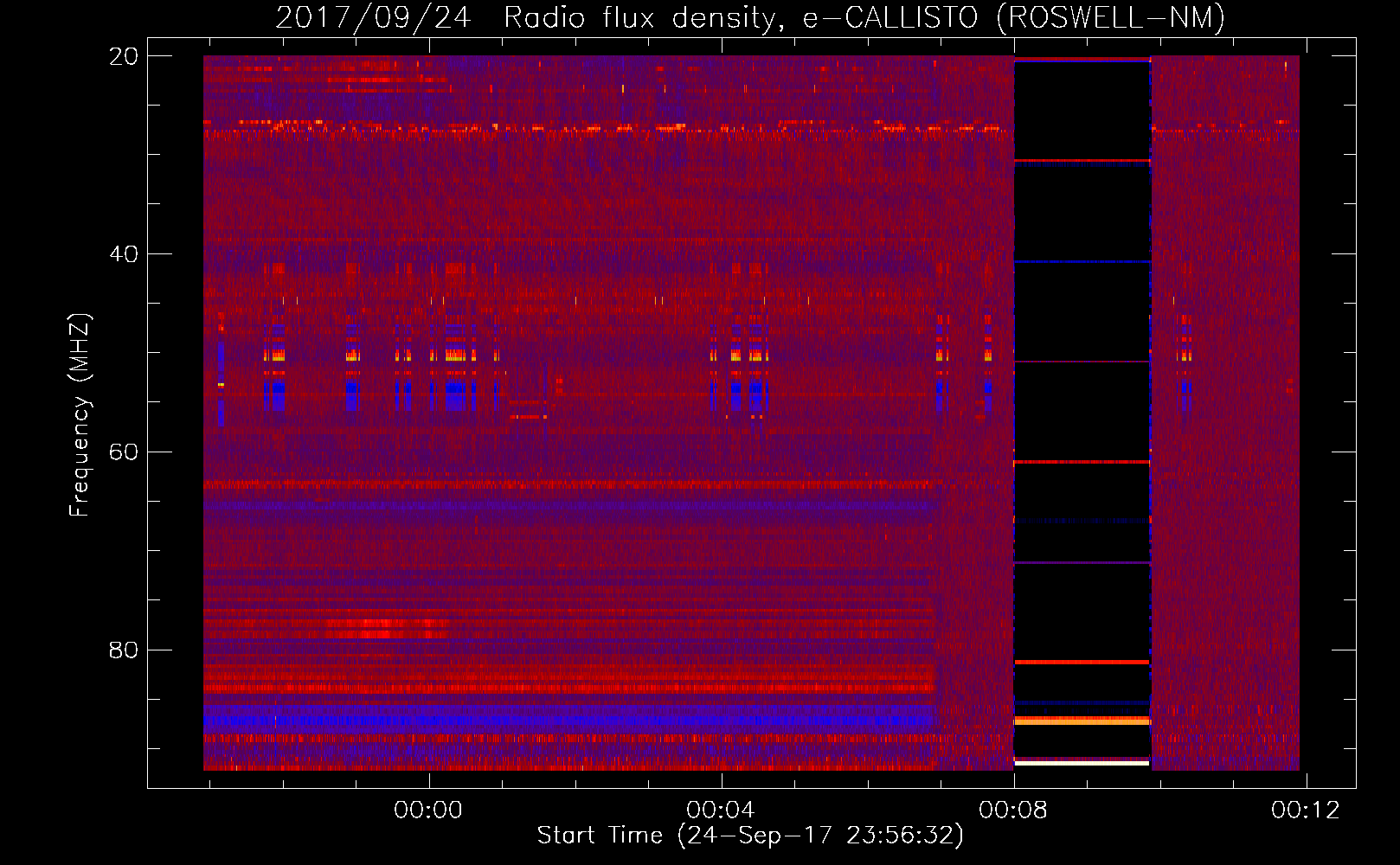The image size is (1400, 865).
Task: Click the plot title text at top
Action: pyautogui.click(x=750, y=17)
